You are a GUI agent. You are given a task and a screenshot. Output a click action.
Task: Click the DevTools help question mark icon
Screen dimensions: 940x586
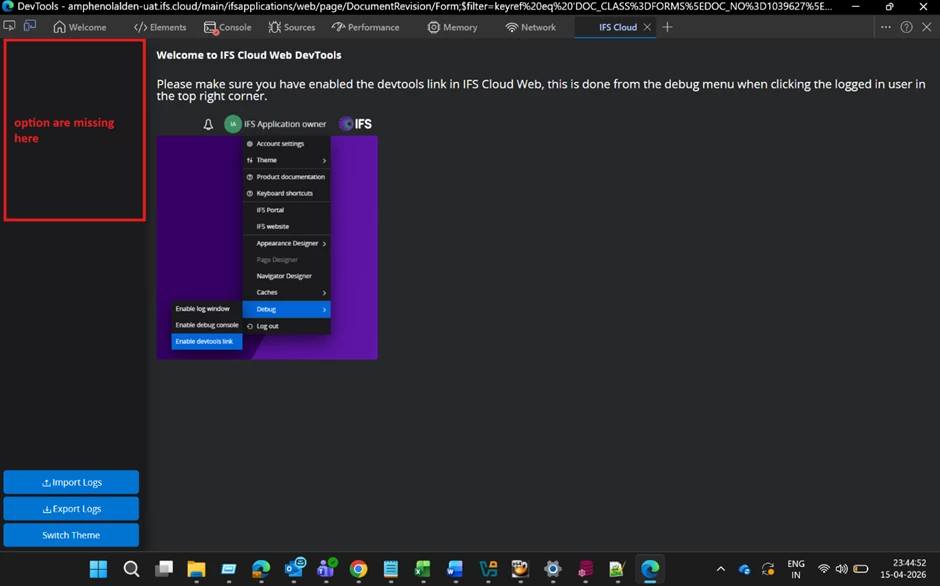(x=906, y=27)
